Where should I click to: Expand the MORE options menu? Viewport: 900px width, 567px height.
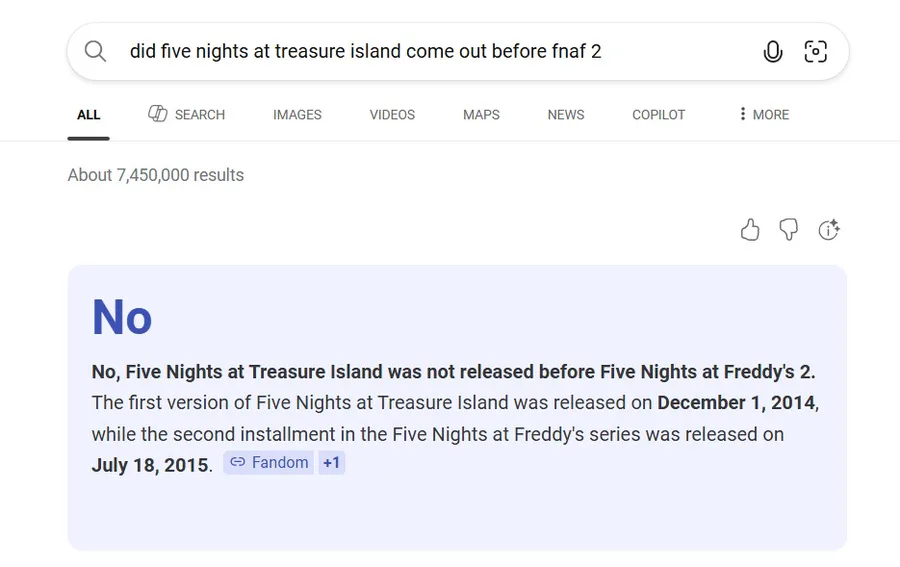tap(763, 115)
